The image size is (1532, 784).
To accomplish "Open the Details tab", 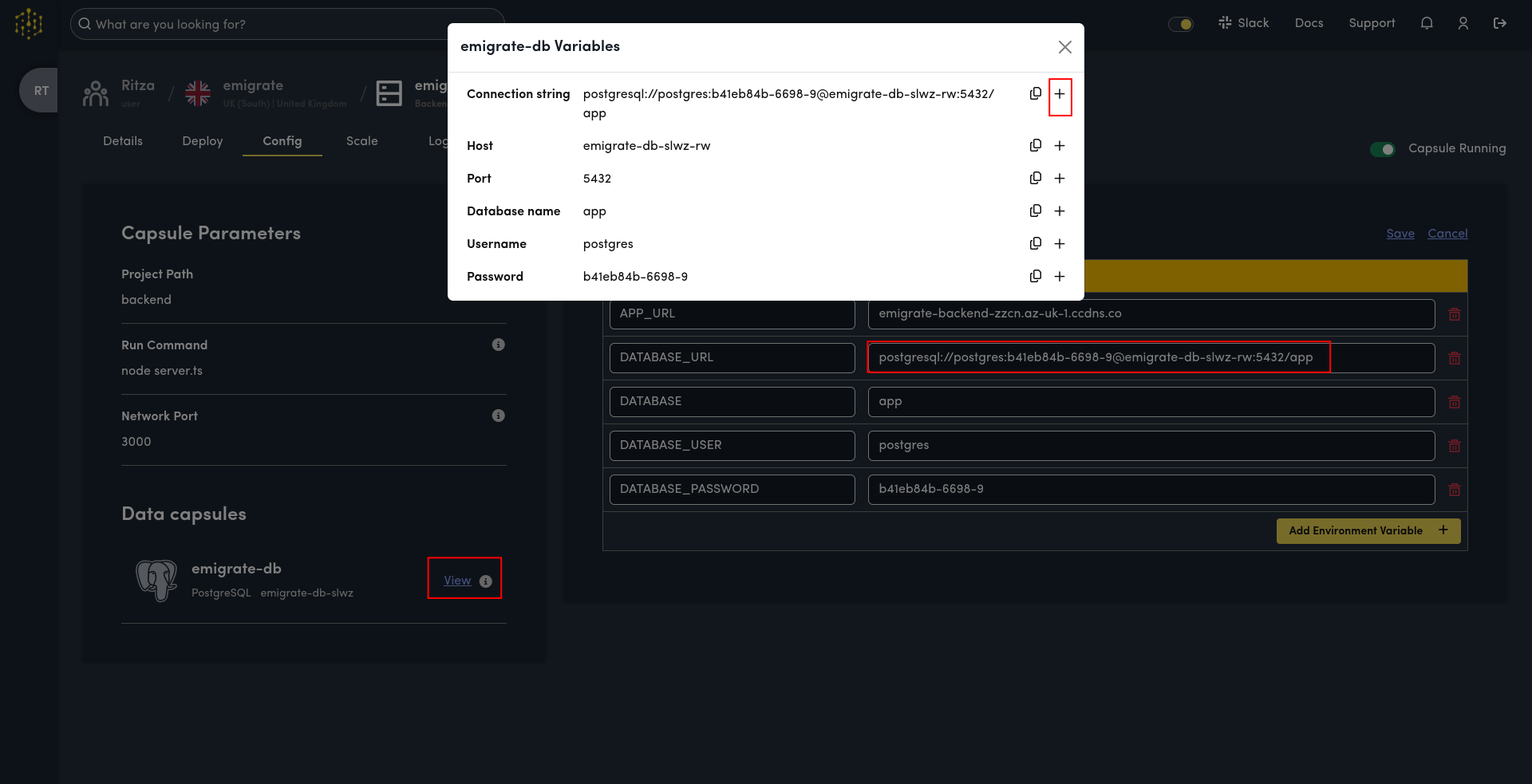I will coord(123,141).
